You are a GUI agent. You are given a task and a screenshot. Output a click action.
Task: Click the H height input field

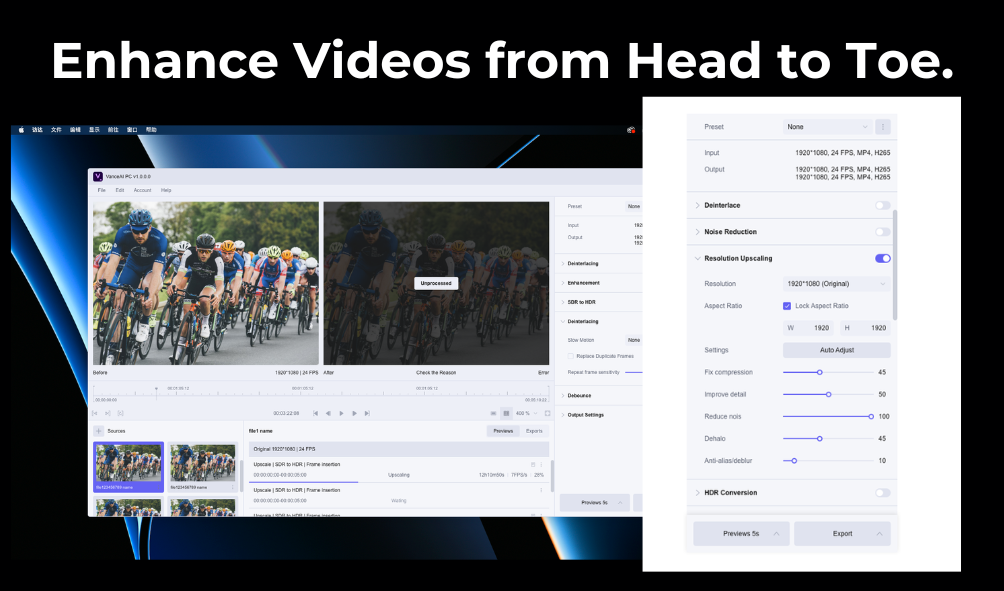(x=865, y=328)
